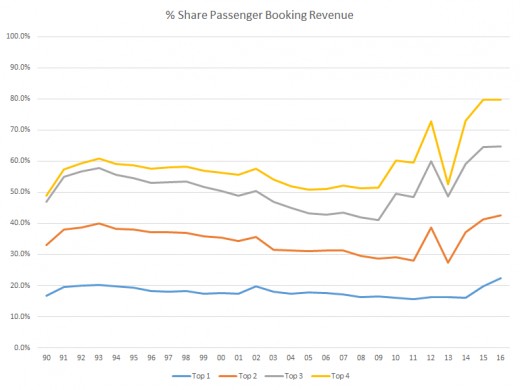The image size is (520, 390).
Task: Click the chart title % Share Passenger Booking Revenue
Action: [260, 15]
